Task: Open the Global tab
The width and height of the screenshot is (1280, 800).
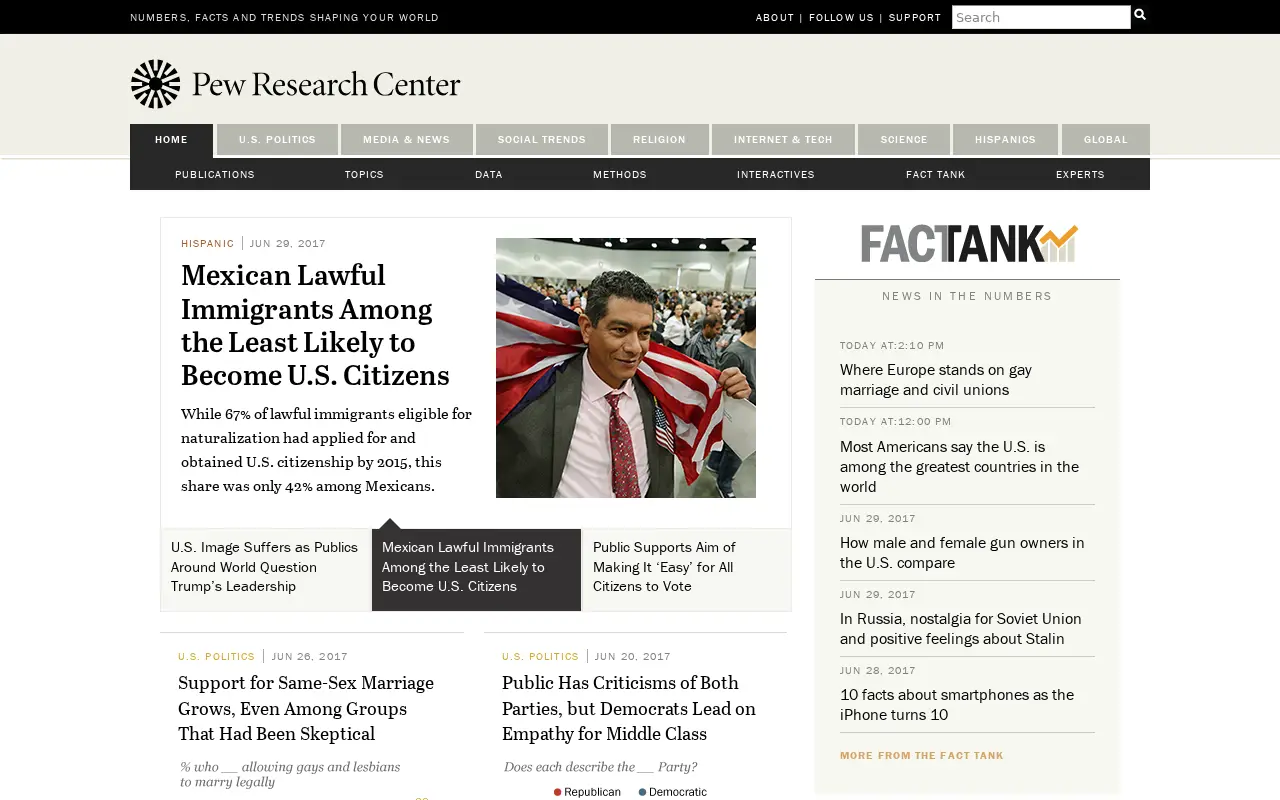Action: pyautogui.click(x=1106, y=140)
